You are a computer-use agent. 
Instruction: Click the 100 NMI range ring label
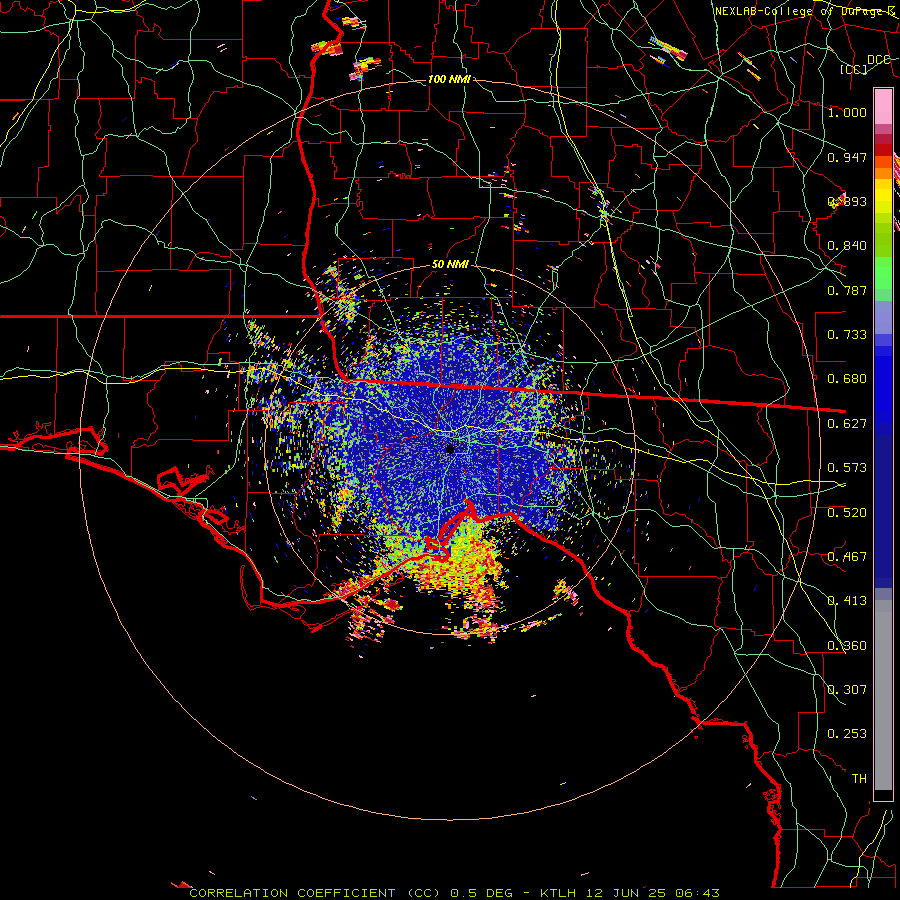coord(449,79)
